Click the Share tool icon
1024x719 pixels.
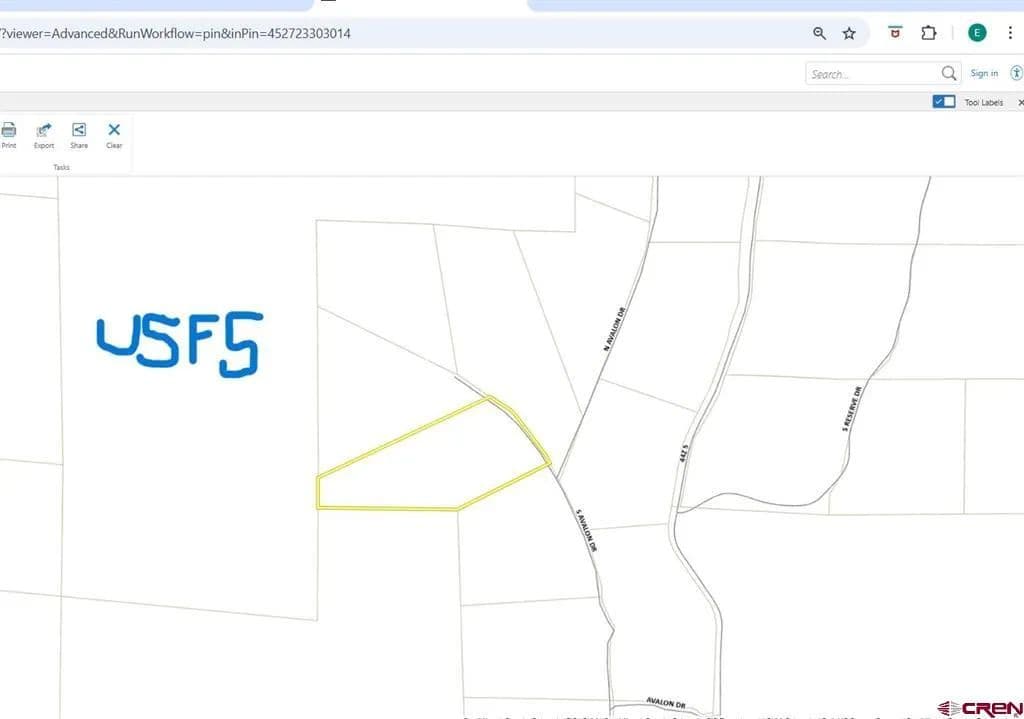point(79,130)
